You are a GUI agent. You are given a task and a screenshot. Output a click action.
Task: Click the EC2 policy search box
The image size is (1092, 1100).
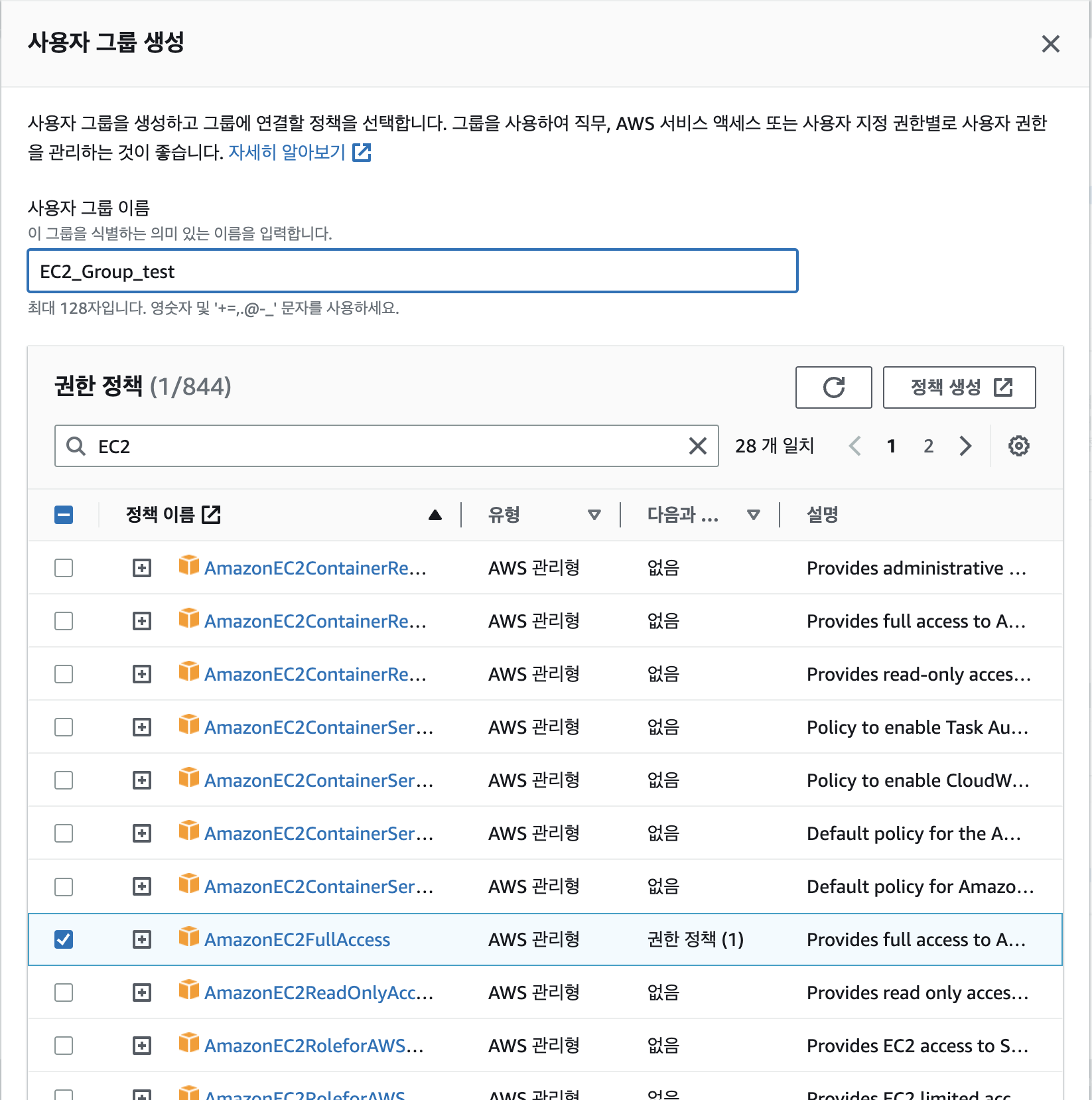(386, 446)
